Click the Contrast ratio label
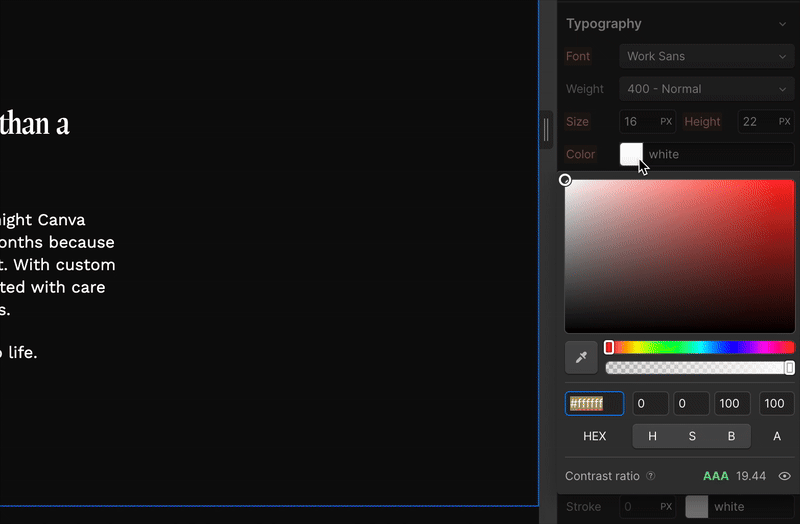Viewport: 800px width, 524px height. tap(602, 476)
